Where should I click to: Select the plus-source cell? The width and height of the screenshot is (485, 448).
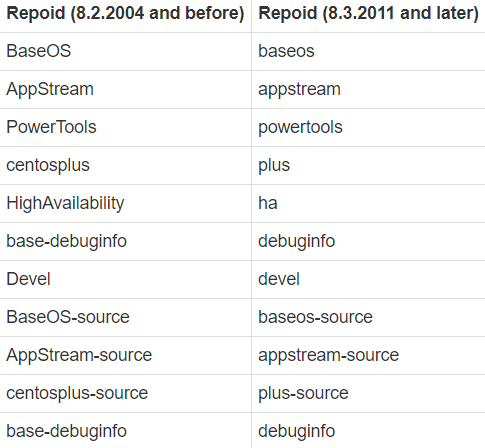(368, 393)
